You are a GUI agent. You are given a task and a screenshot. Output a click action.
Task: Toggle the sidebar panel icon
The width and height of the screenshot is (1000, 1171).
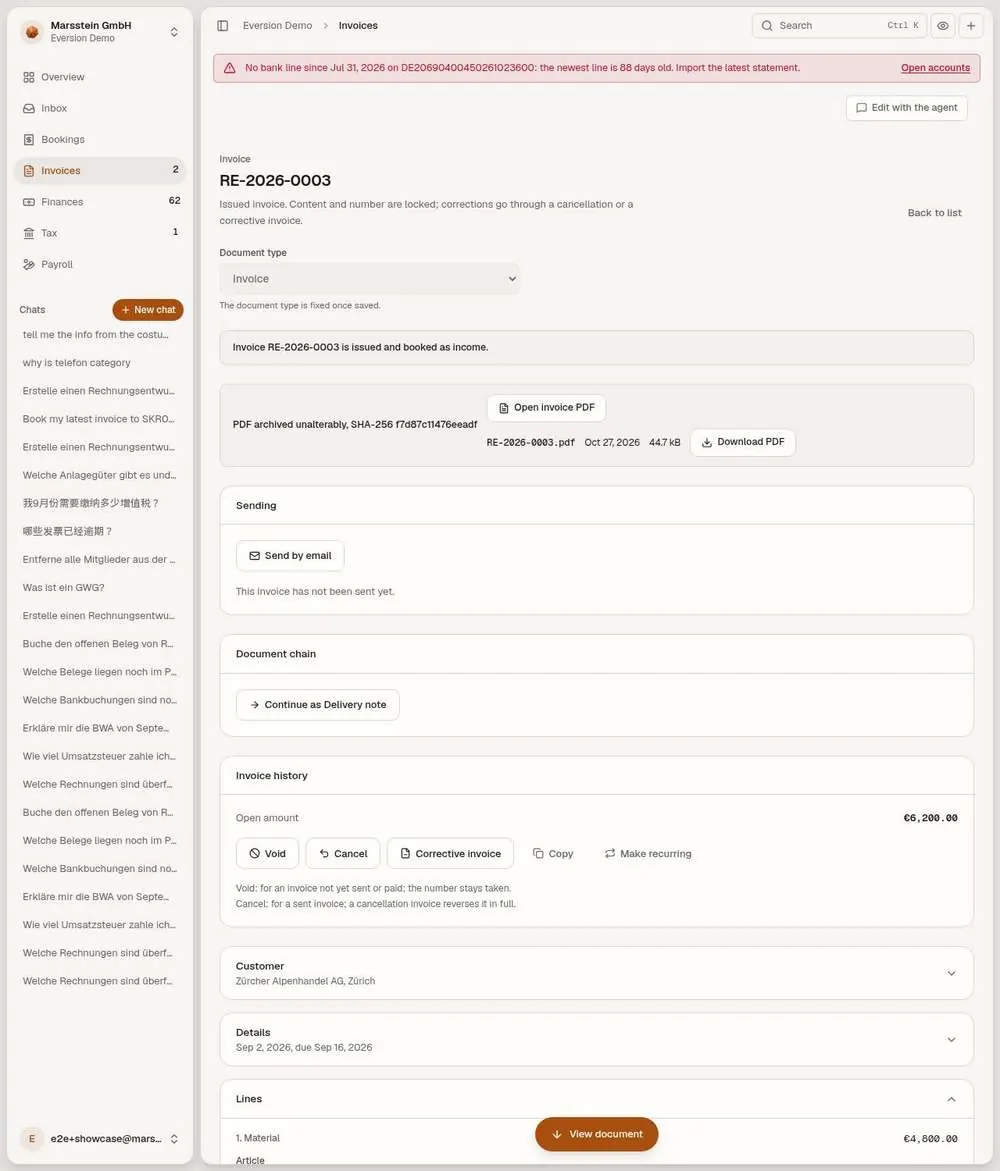click(223, 25)
